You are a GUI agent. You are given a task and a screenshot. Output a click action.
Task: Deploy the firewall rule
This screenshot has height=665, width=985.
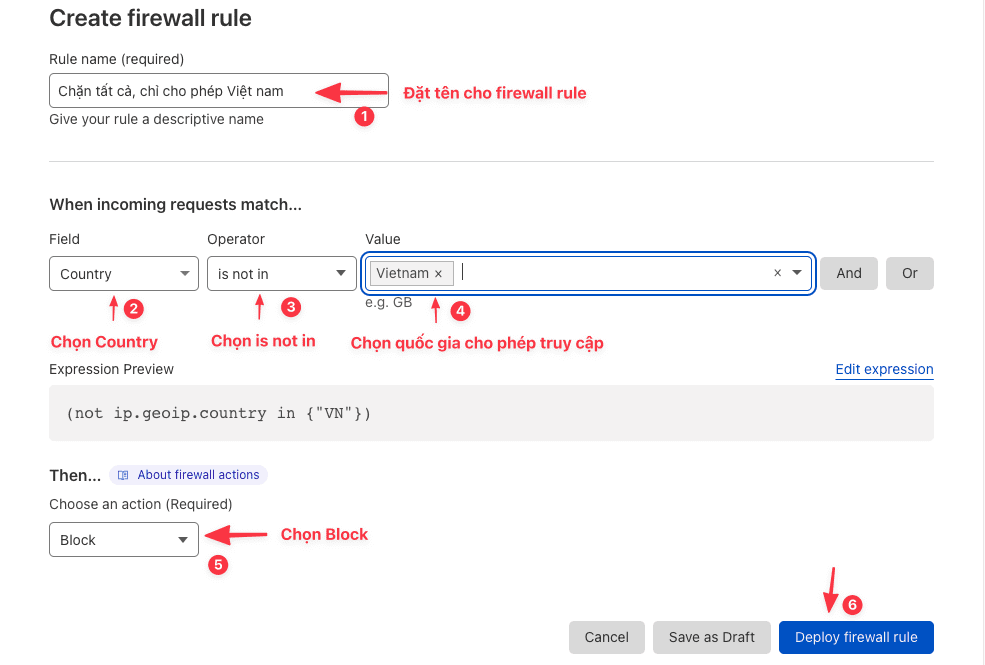pos(856,637)
